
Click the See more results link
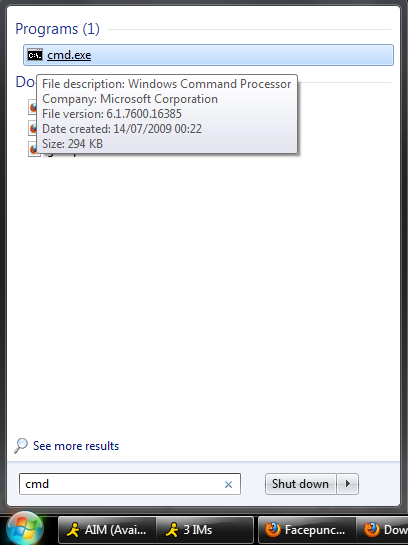click(x=76, y=446)
